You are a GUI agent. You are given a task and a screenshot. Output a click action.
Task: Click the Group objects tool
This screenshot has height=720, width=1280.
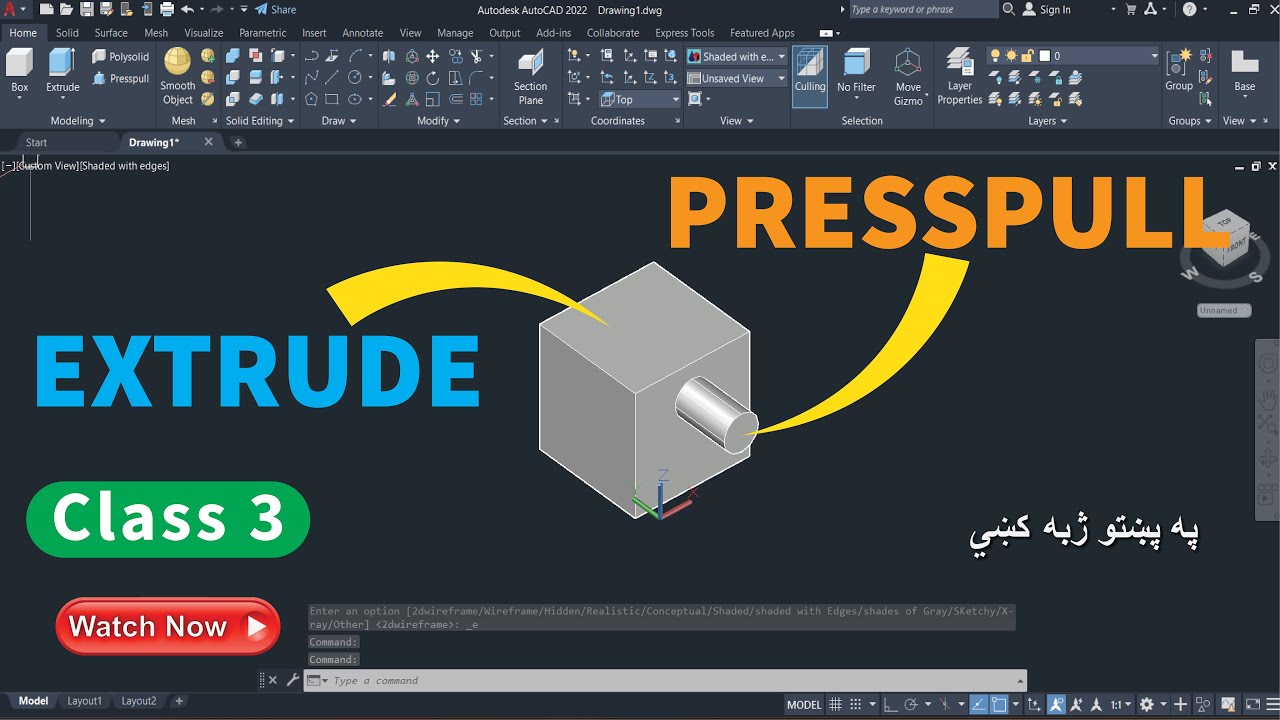point(1179,70)
